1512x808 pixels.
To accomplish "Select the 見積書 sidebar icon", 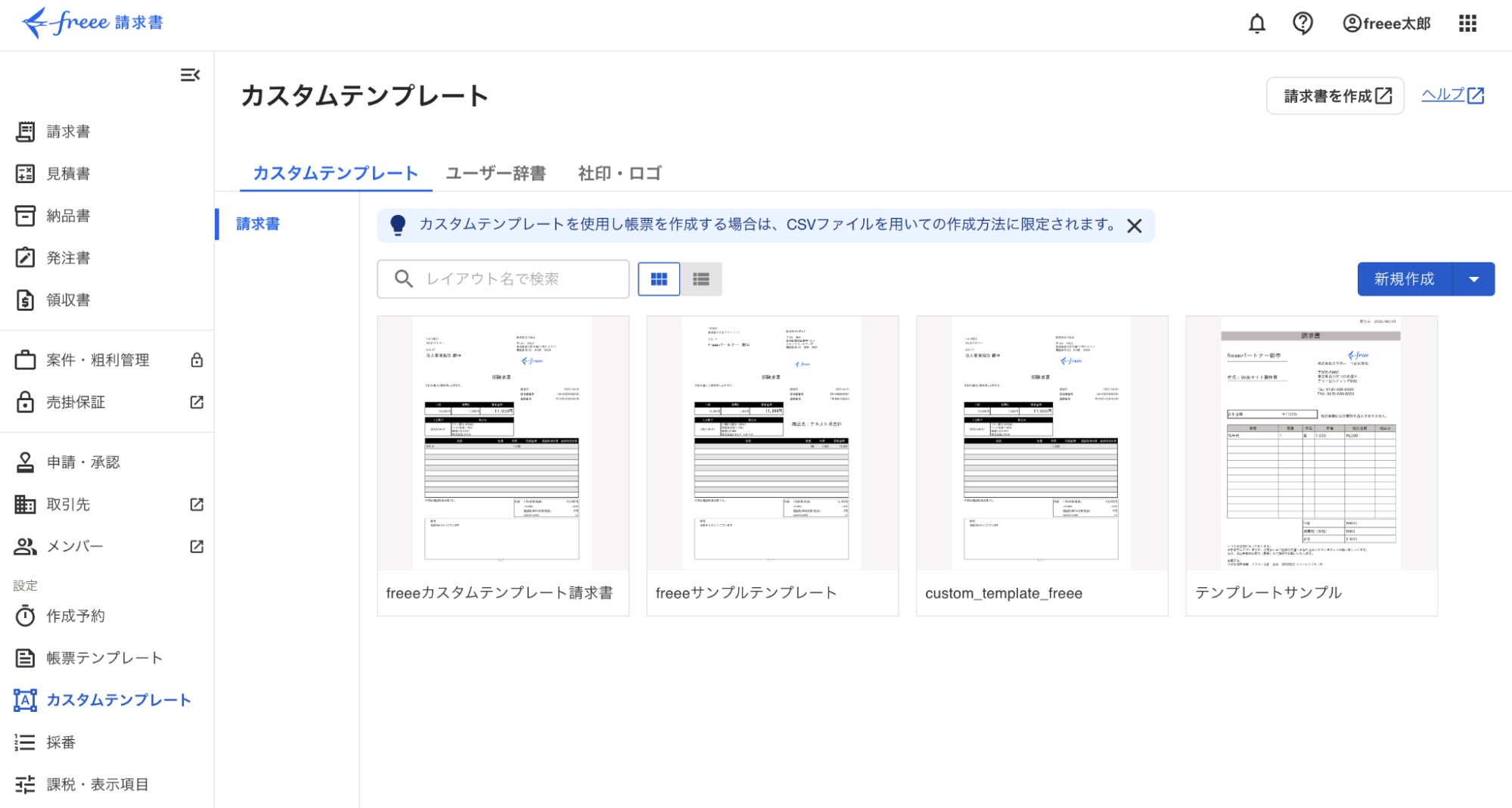I will (x=25, y=173).
